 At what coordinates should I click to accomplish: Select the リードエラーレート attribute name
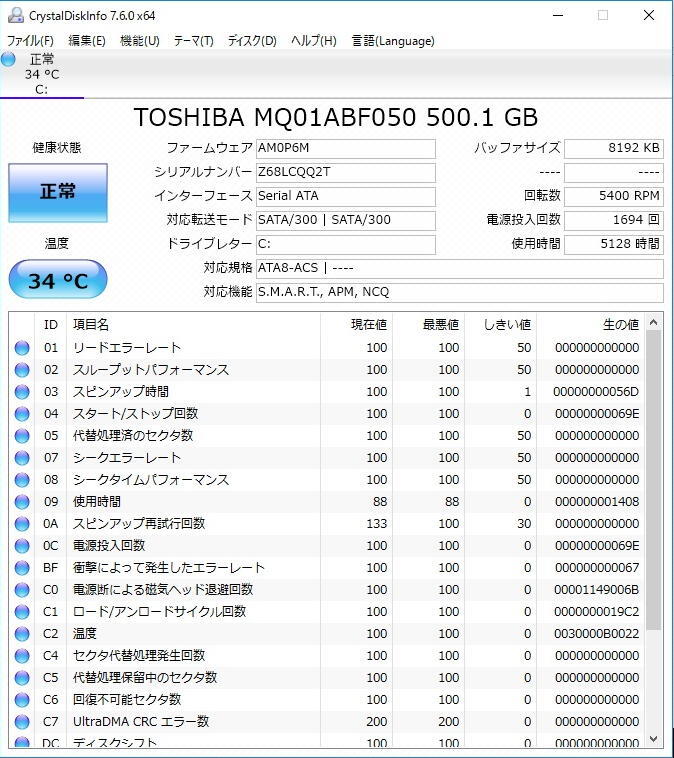click(x=127, y=348)
